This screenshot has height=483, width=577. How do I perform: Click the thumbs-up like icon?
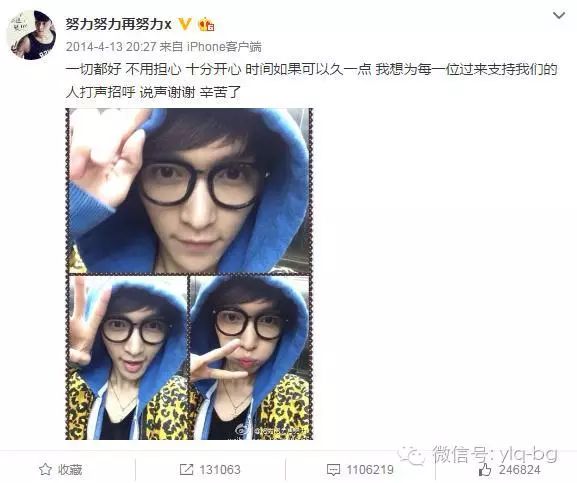point(485,470)
